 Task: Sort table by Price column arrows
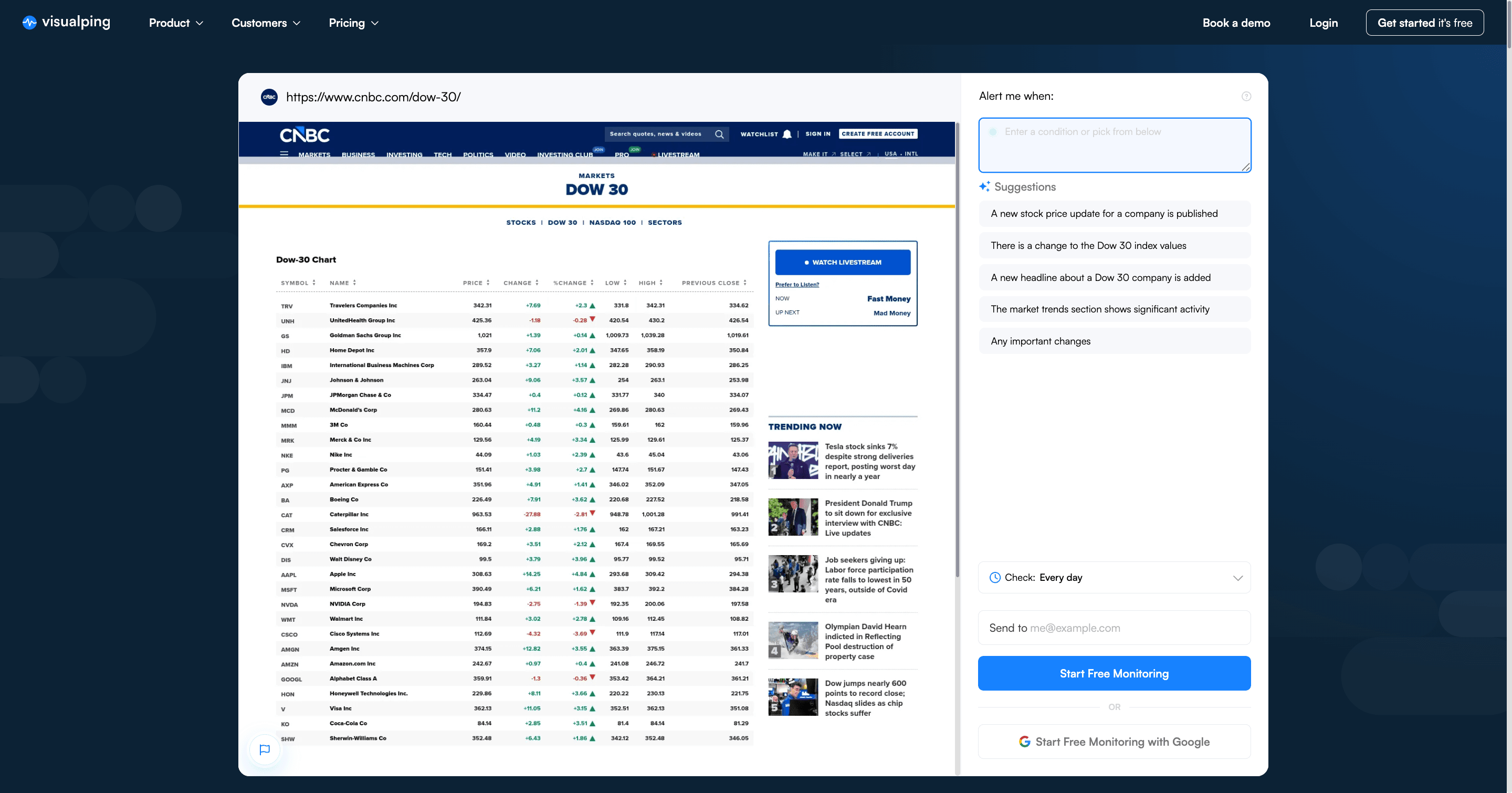488,283
